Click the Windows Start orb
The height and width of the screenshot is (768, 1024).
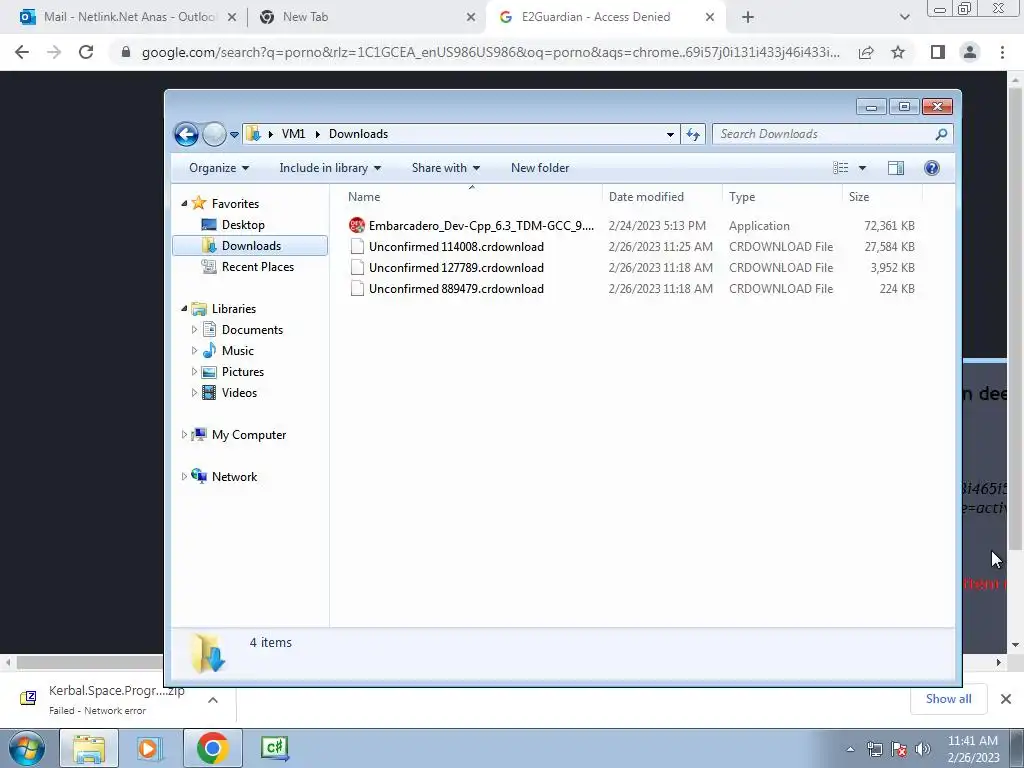click(27, 748)
